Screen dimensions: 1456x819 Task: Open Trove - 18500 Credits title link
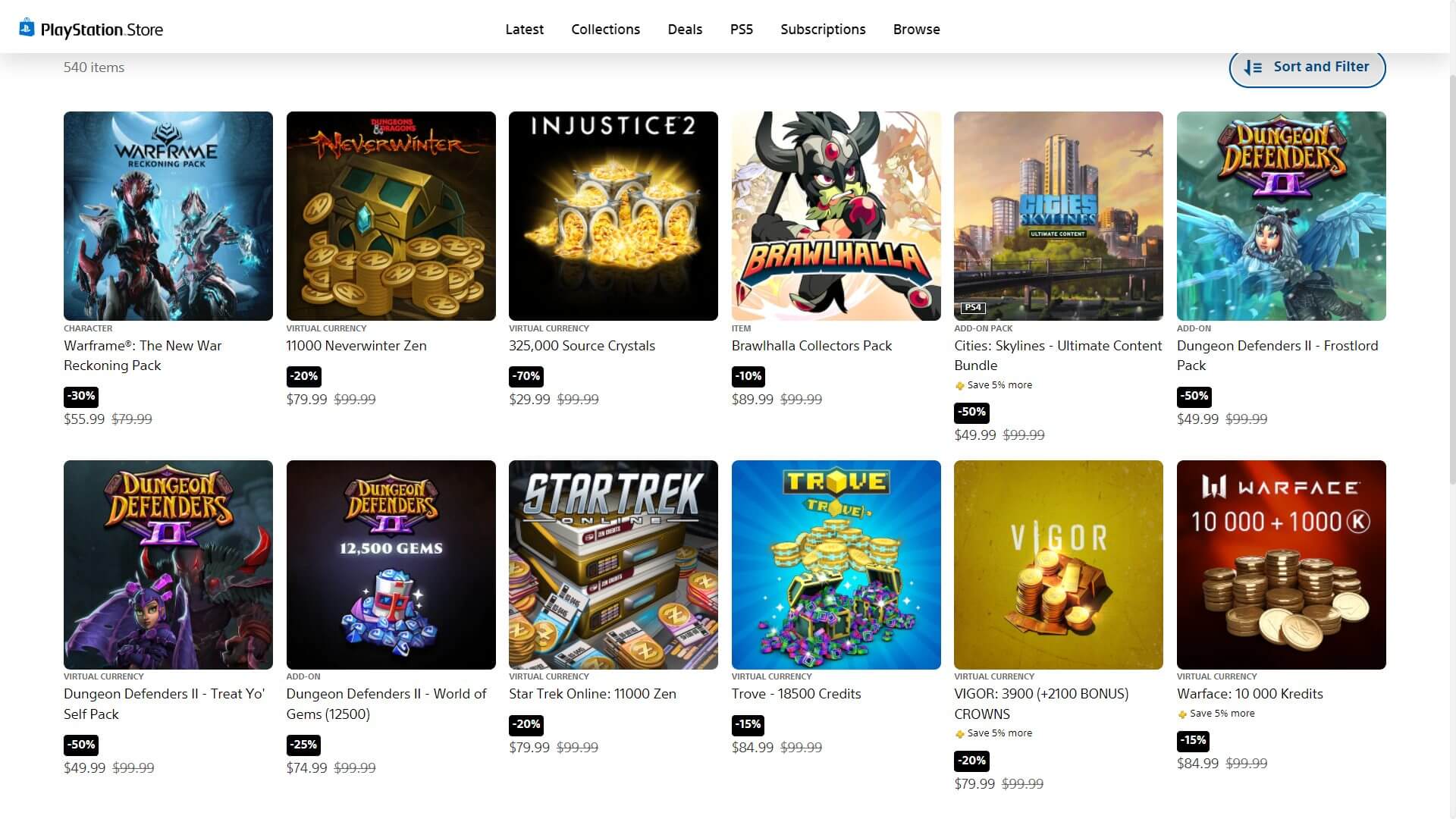tap(796, 694)
